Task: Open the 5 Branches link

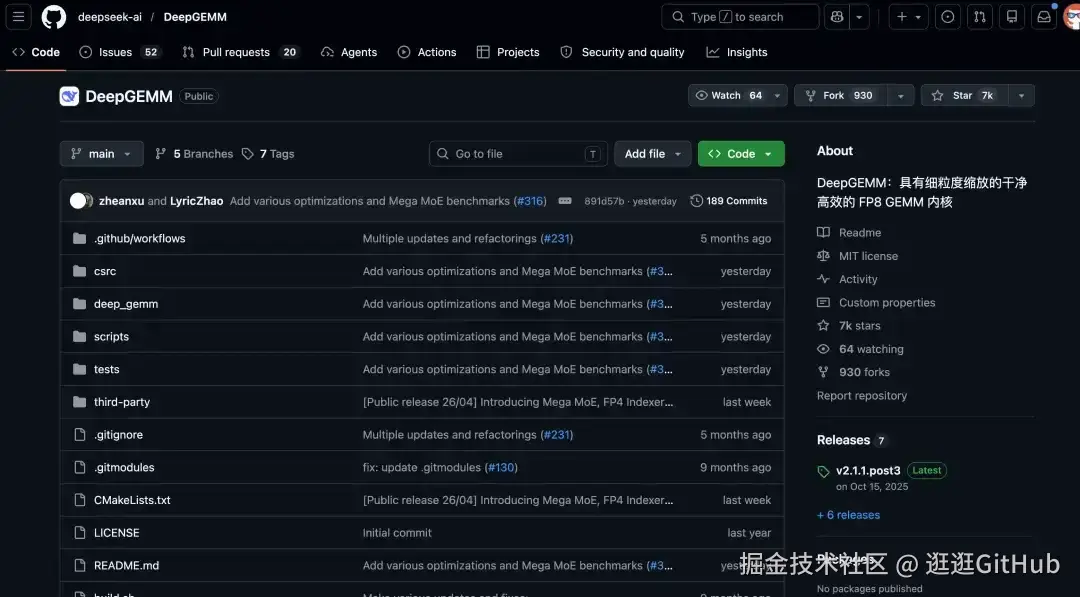Action: click(194, 154)
